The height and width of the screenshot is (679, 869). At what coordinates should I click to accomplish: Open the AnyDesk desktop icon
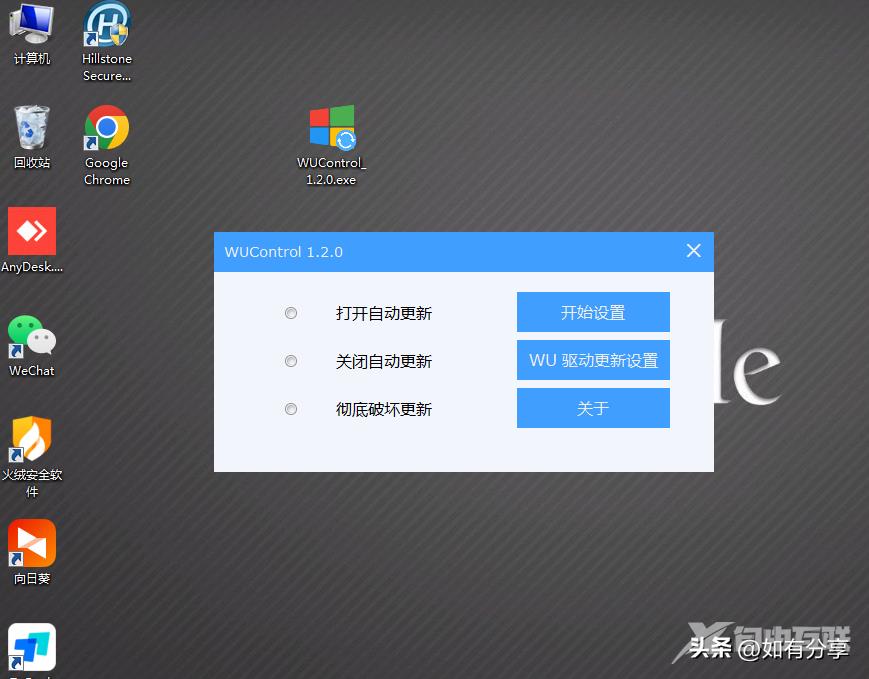[x=32, y=232]
